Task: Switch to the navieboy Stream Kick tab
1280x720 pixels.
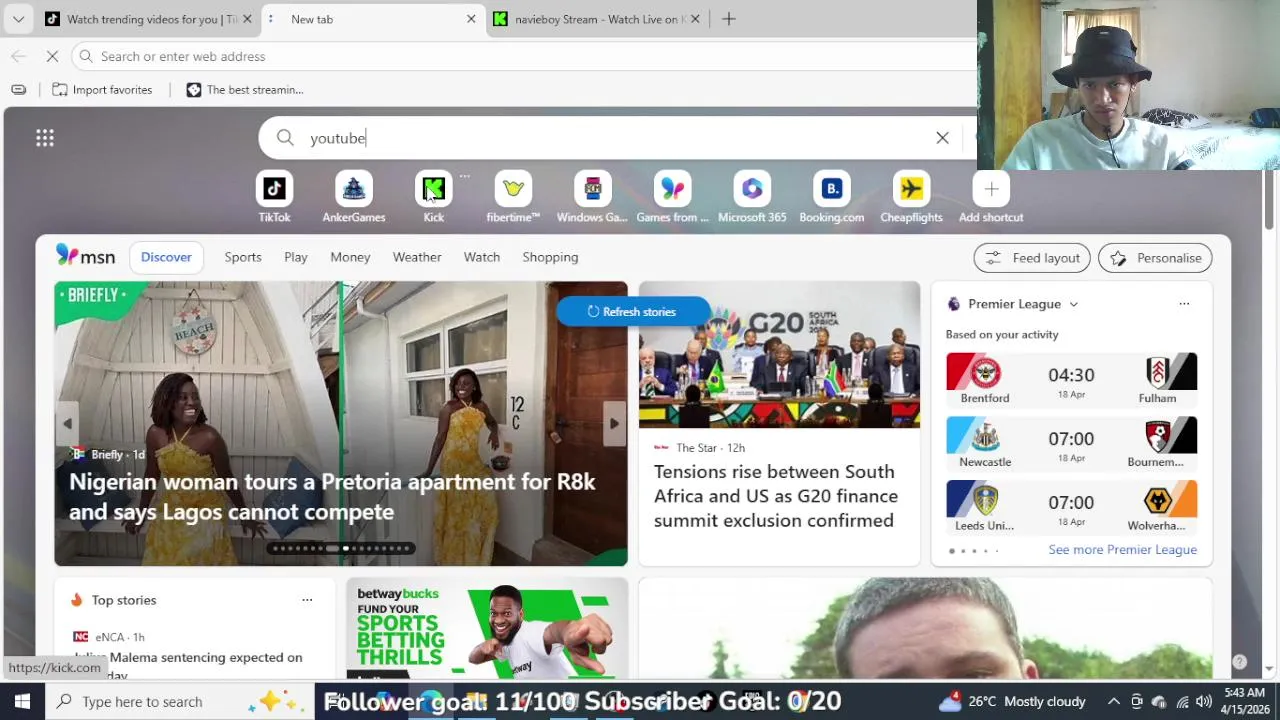Action: click(x=598, y=19)
